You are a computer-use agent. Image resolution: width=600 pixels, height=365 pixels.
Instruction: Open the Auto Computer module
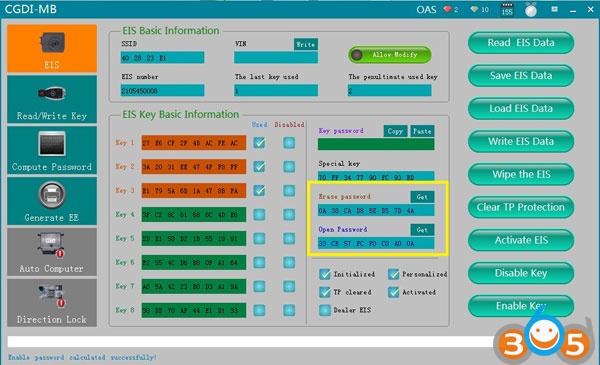(52, 252)
